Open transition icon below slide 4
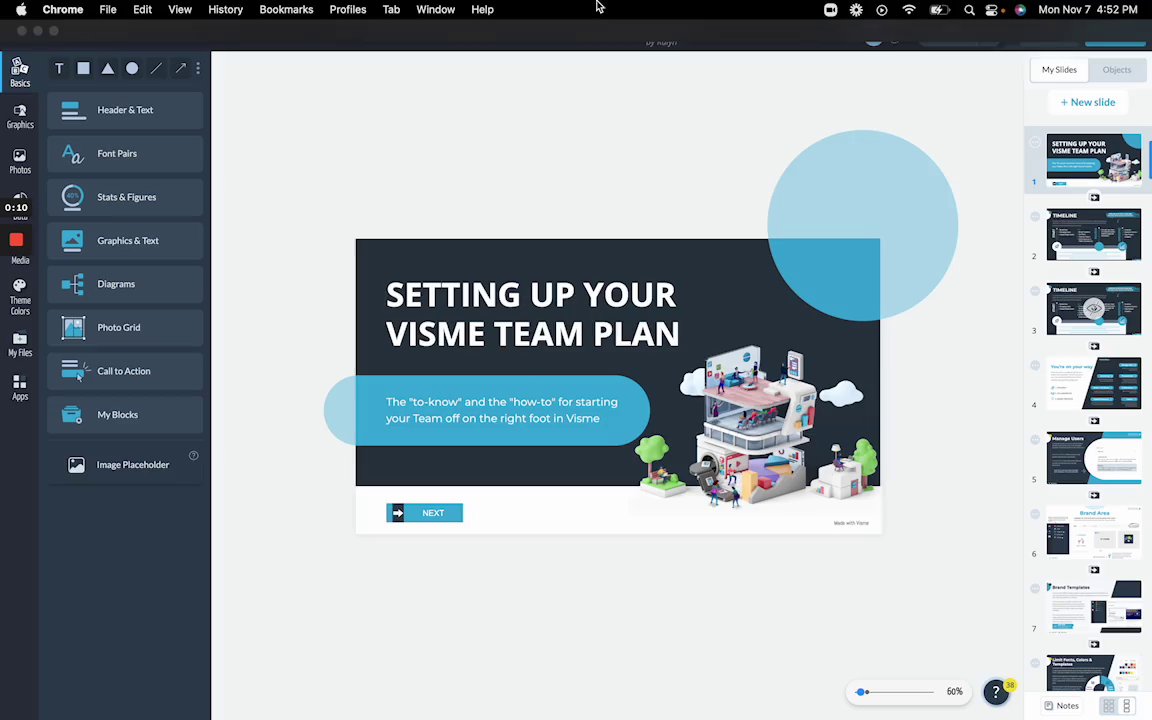The image size is (1152, 720). (1094, 421)
